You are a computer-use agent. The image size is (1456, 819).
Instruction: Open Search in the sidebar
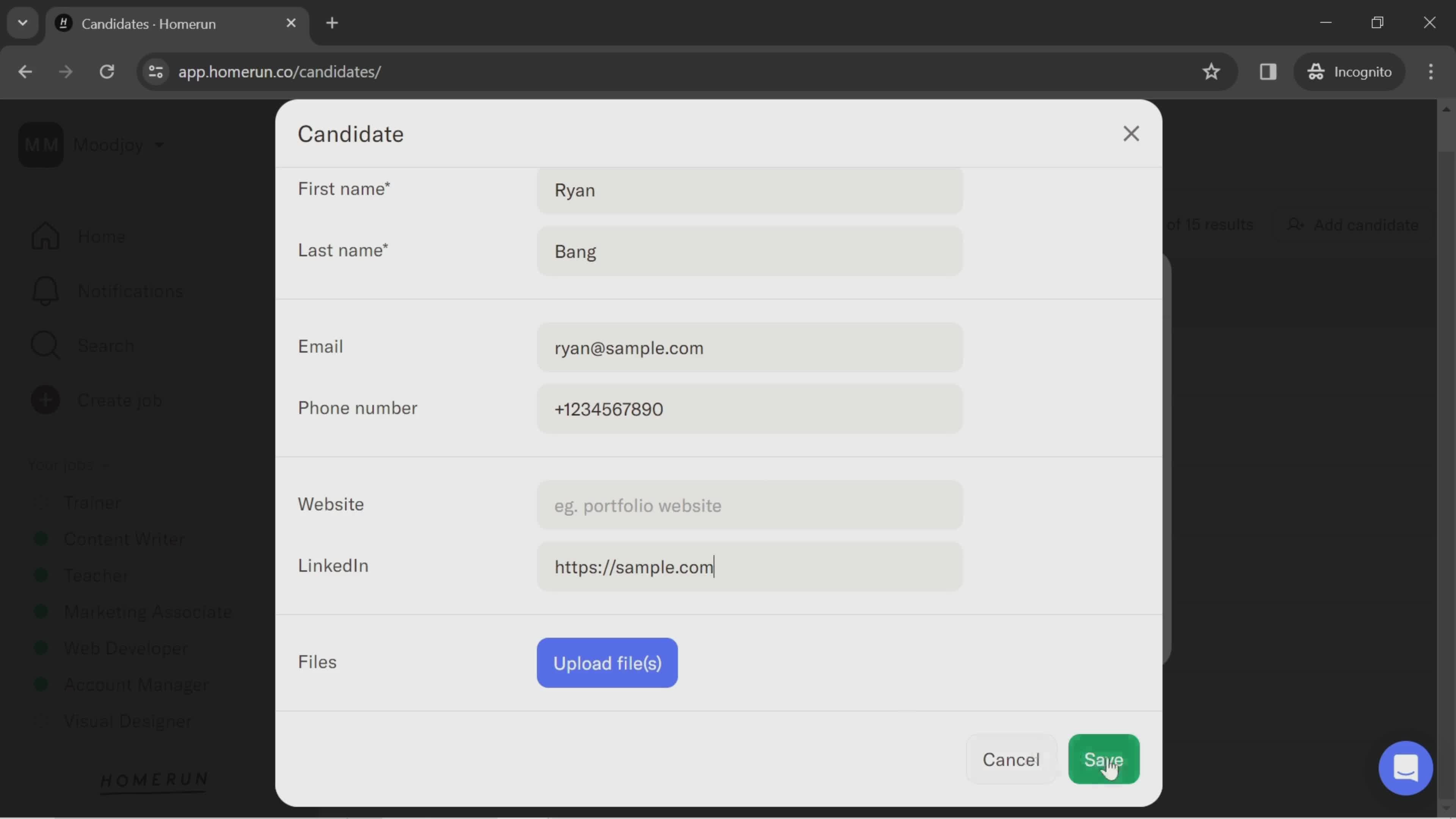coord(106,345)
